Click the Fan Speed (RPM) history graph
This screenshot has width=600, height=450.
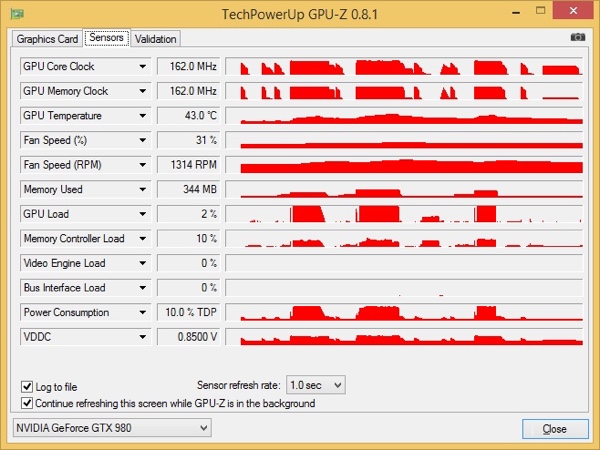click(x=404, y=165)
